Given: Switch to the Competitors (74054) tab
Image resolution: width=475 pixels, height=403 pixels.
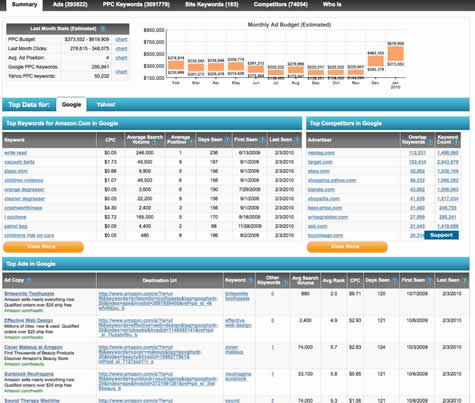Looking at the screenshot, I should pyautogui.click(x=281, y=5).
